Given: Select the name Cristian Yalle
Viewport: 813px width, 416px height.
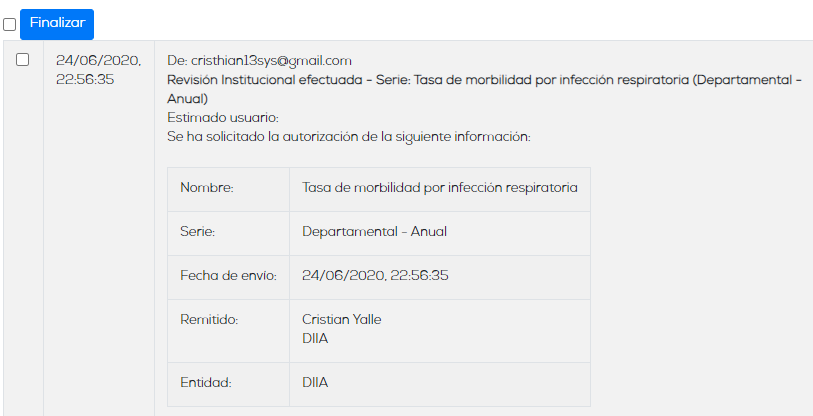Looking at the screenshot, I should coord(342,320).
